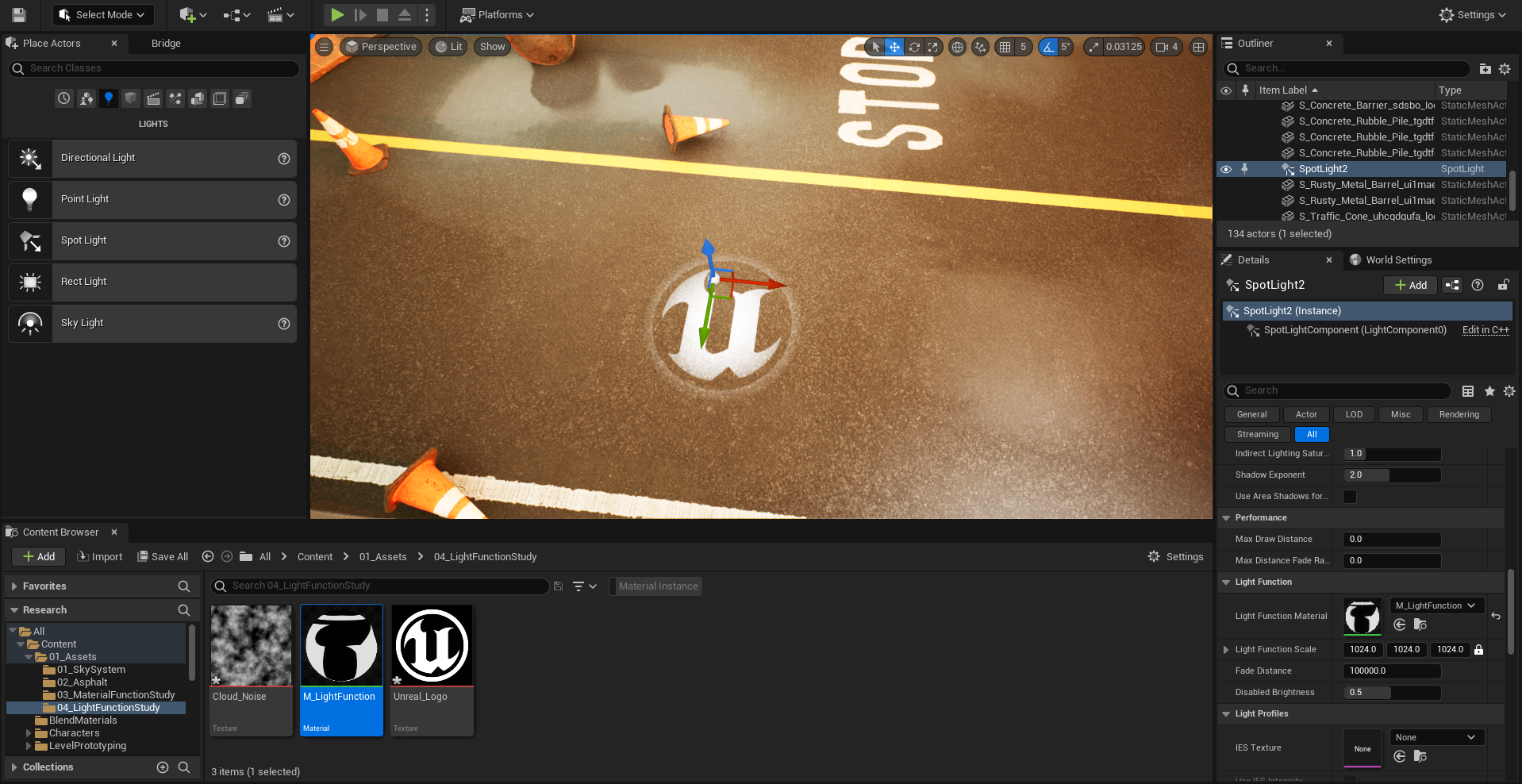This screenshot has width=1522, height=784.
Task: Open the Platforms menu
Action: pos(498,14)
